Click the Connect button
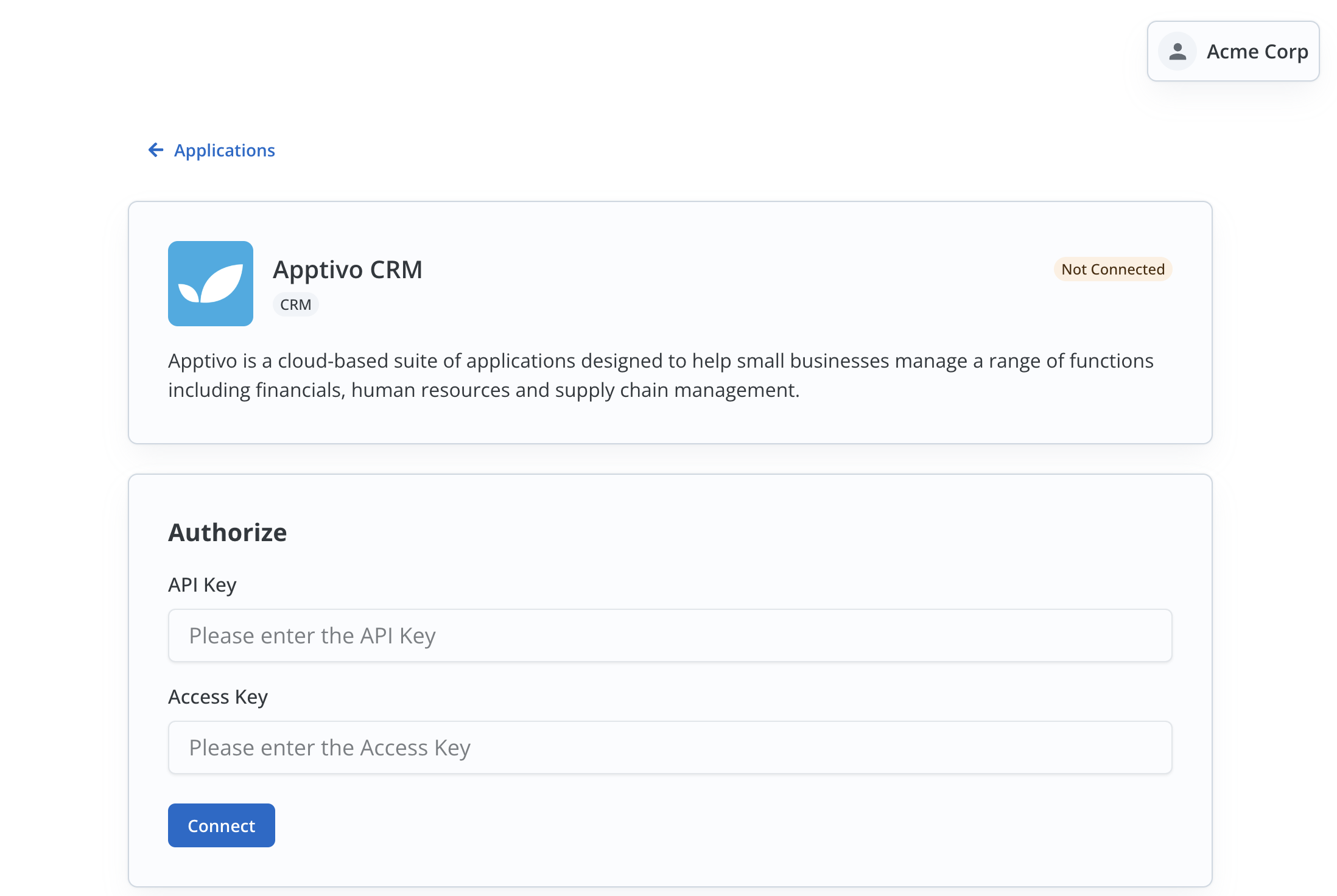The image size is (1337, 896). click(x=221, y=825)
